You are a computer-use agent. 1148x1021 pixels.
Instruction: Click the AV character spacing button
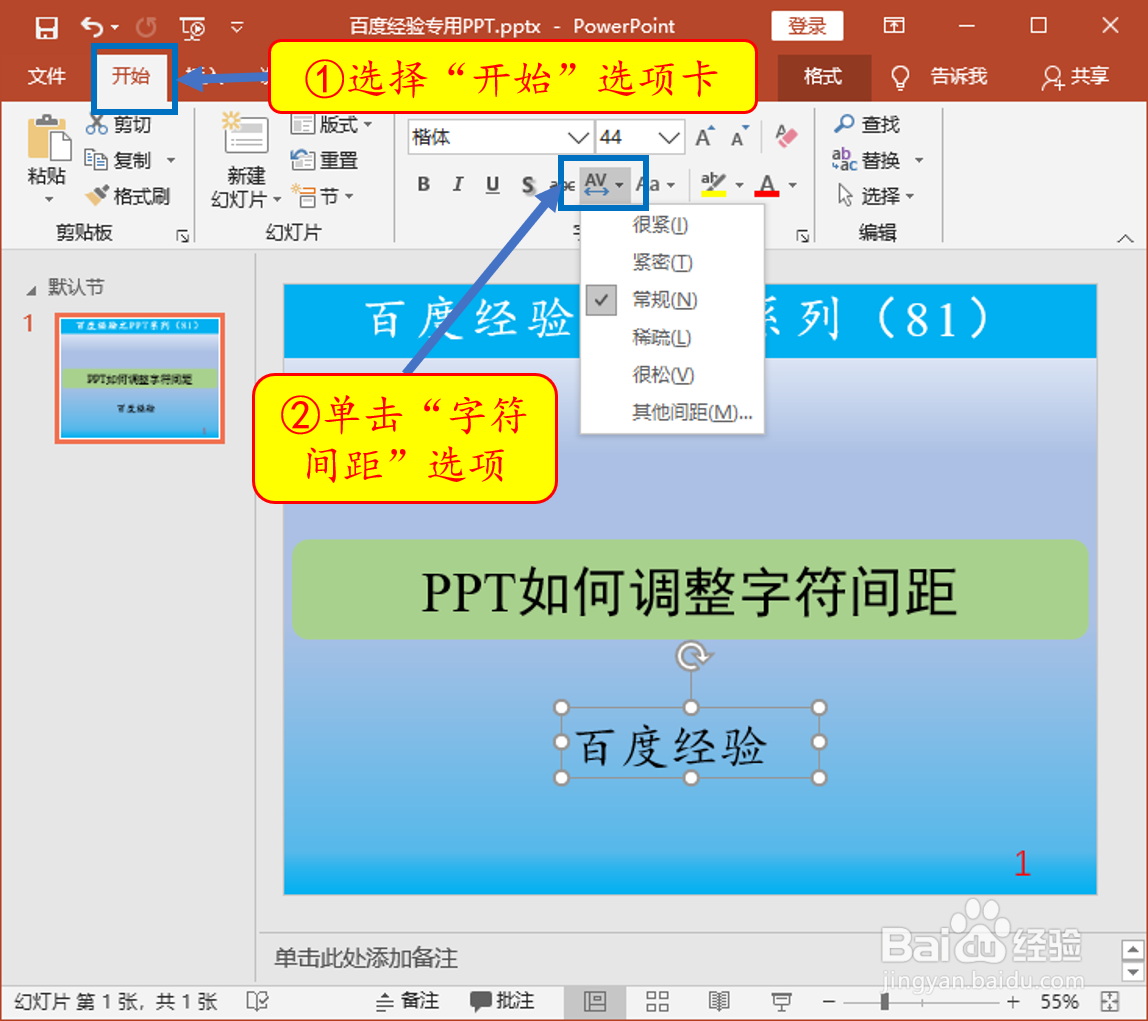[x=603, y=184]
